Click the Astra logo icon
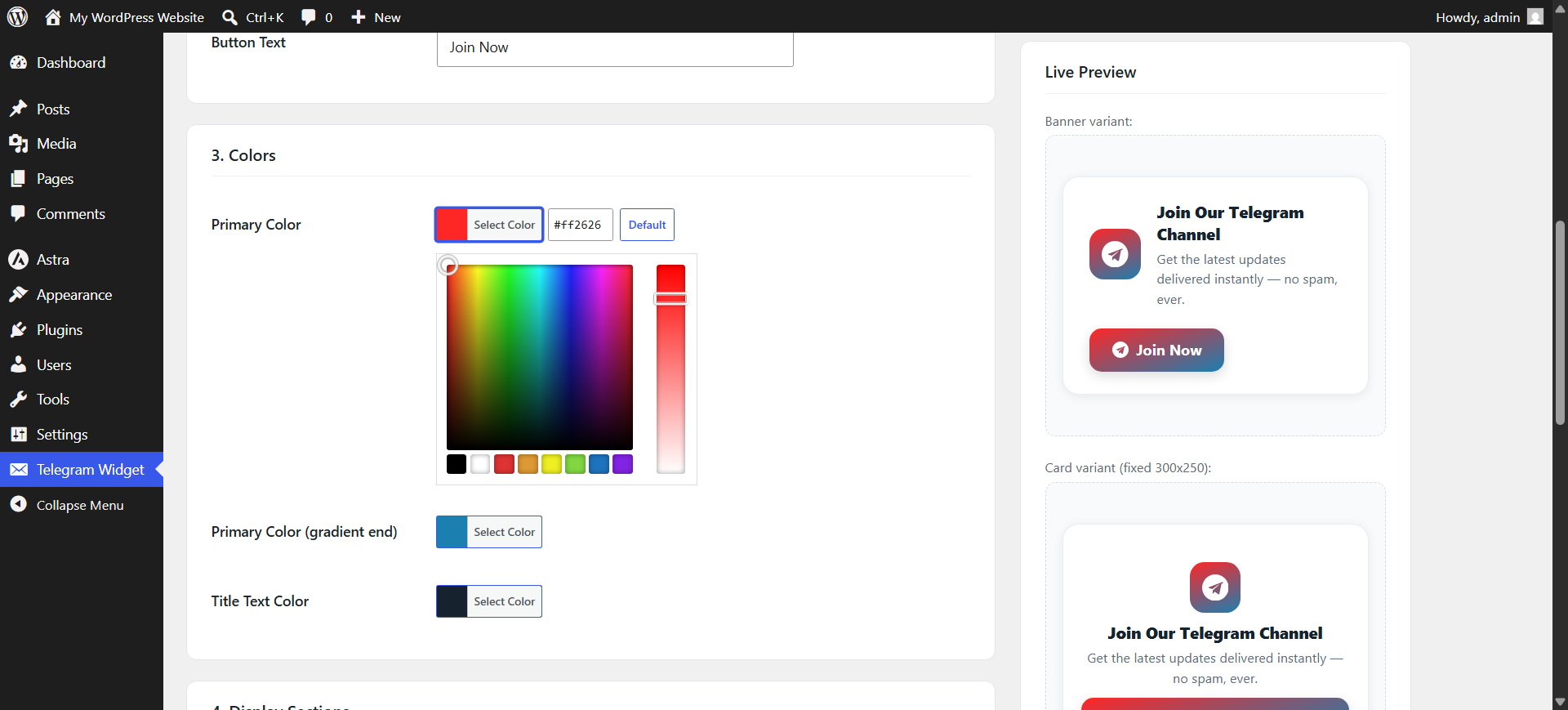The height and width of the screenshot is (710, 1568). tap(19, 260)
